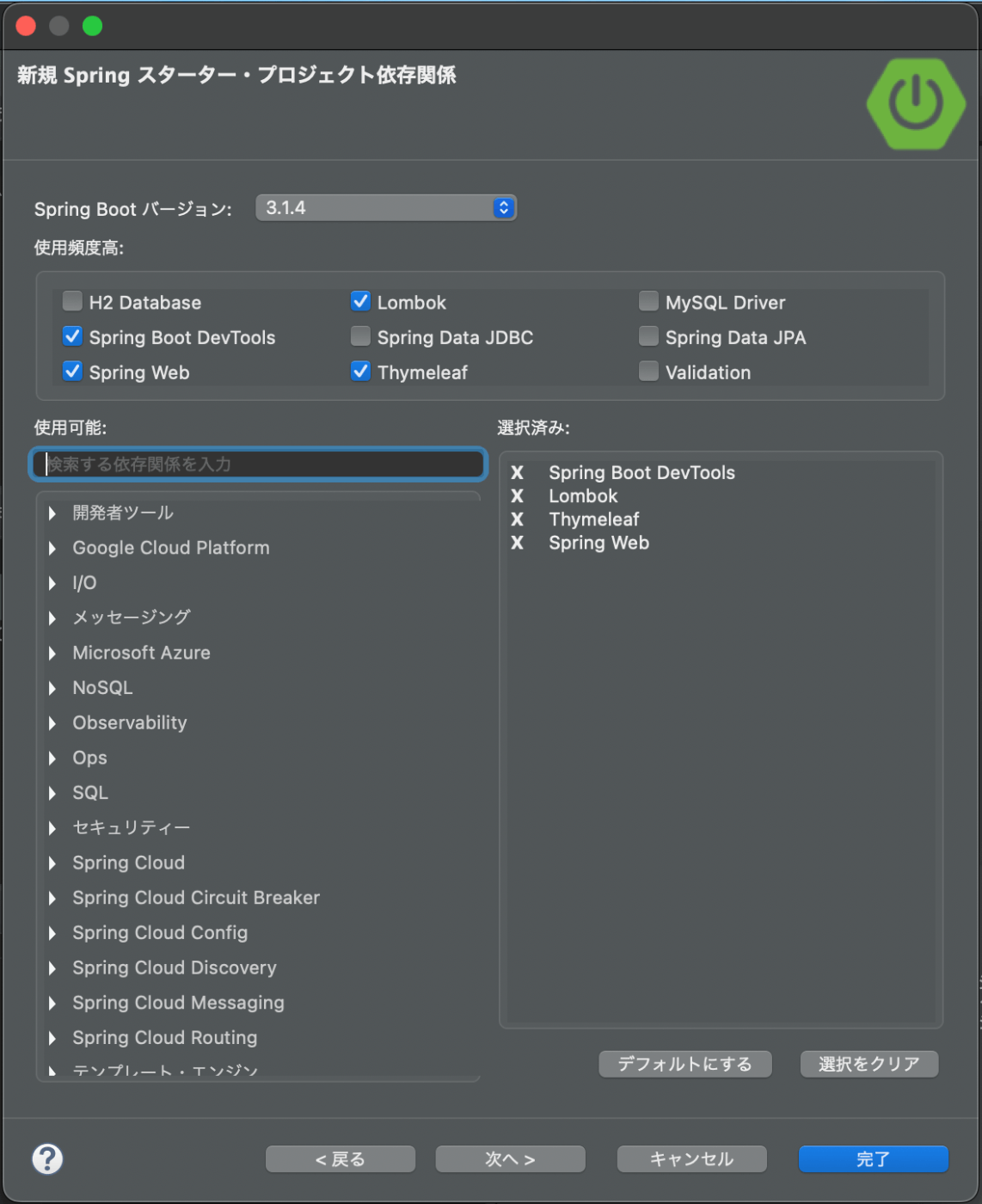Click the 選択をクリア button

coord(869,1065)
